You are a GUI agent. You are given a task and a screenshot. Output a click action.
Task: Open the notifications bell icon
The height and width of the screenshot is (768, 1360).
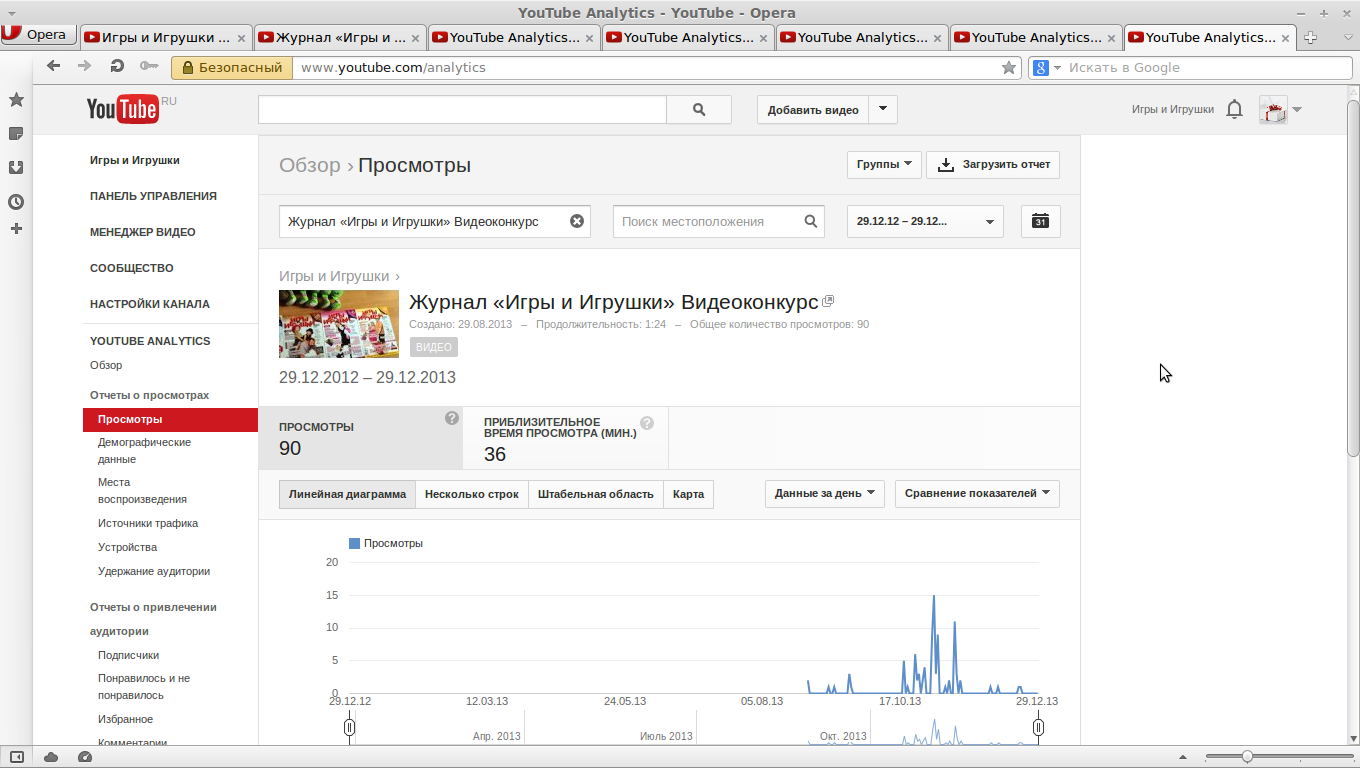[x=1234, y=109]
